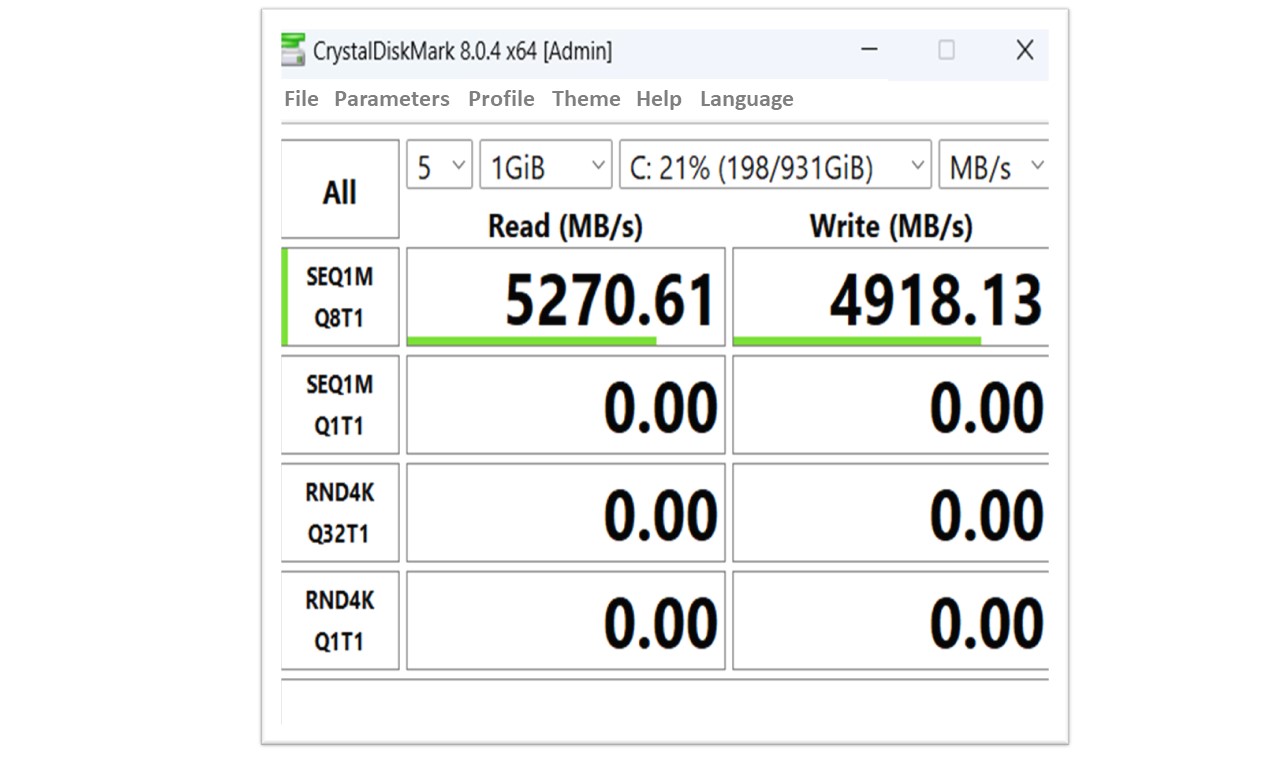This screenshot has width=1280, height=768.
Task: Click the CrystalDiskMark app icon in title bar
Action: 293,50
